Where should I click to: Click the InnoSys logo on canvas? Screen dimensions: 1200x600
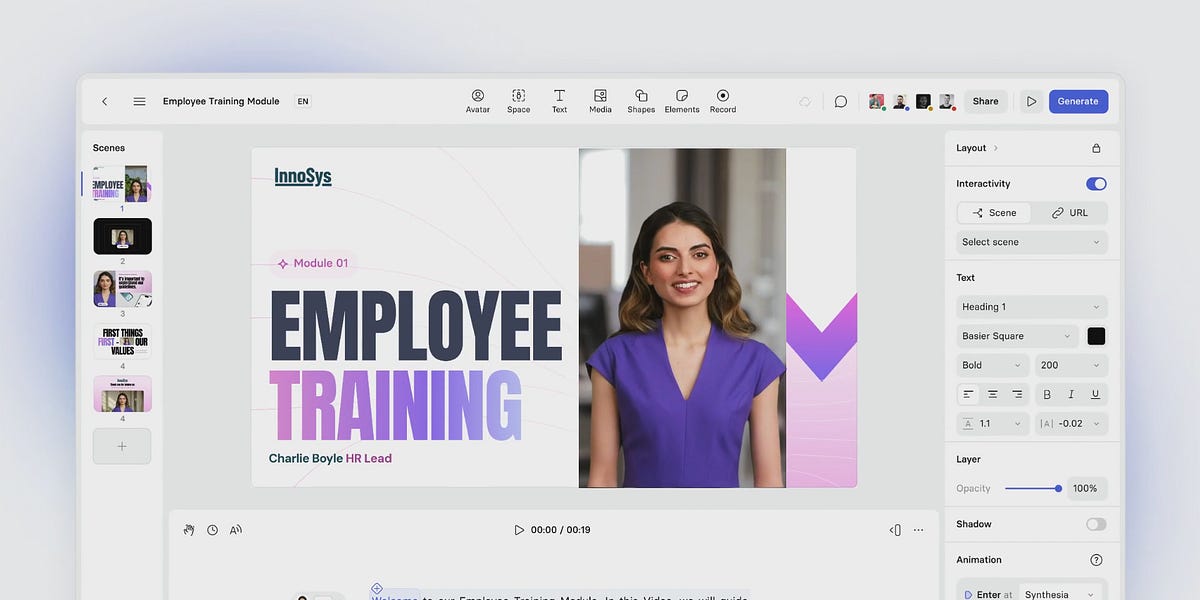(303, 177)
